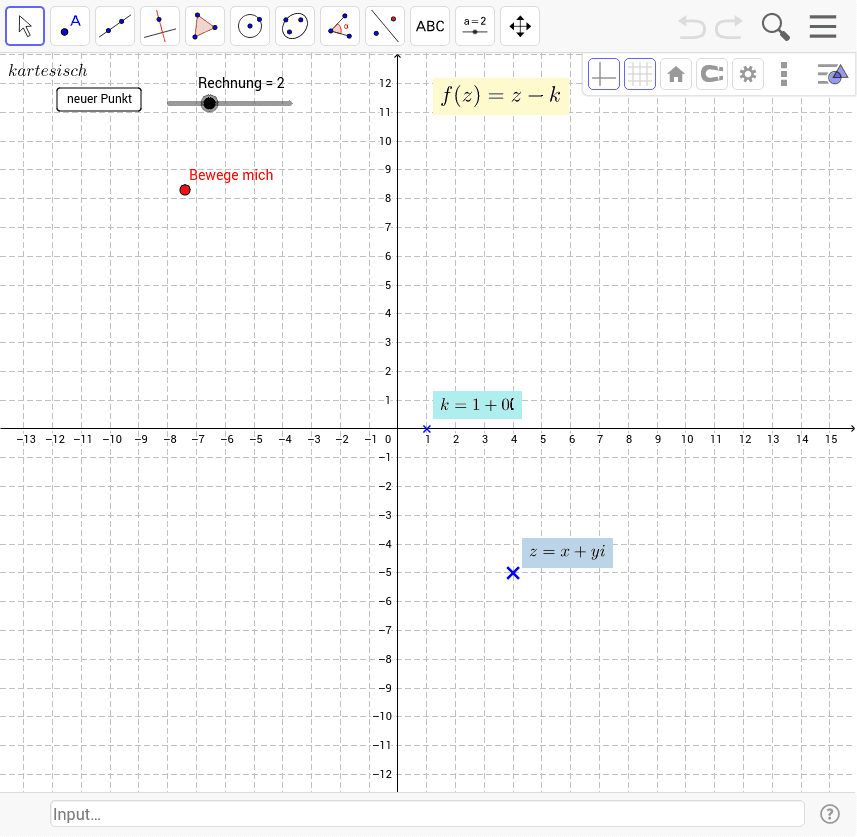Viewport: 857px width, 837px height.
Task: Select the Polygon tool
Action: click(205, 26)
